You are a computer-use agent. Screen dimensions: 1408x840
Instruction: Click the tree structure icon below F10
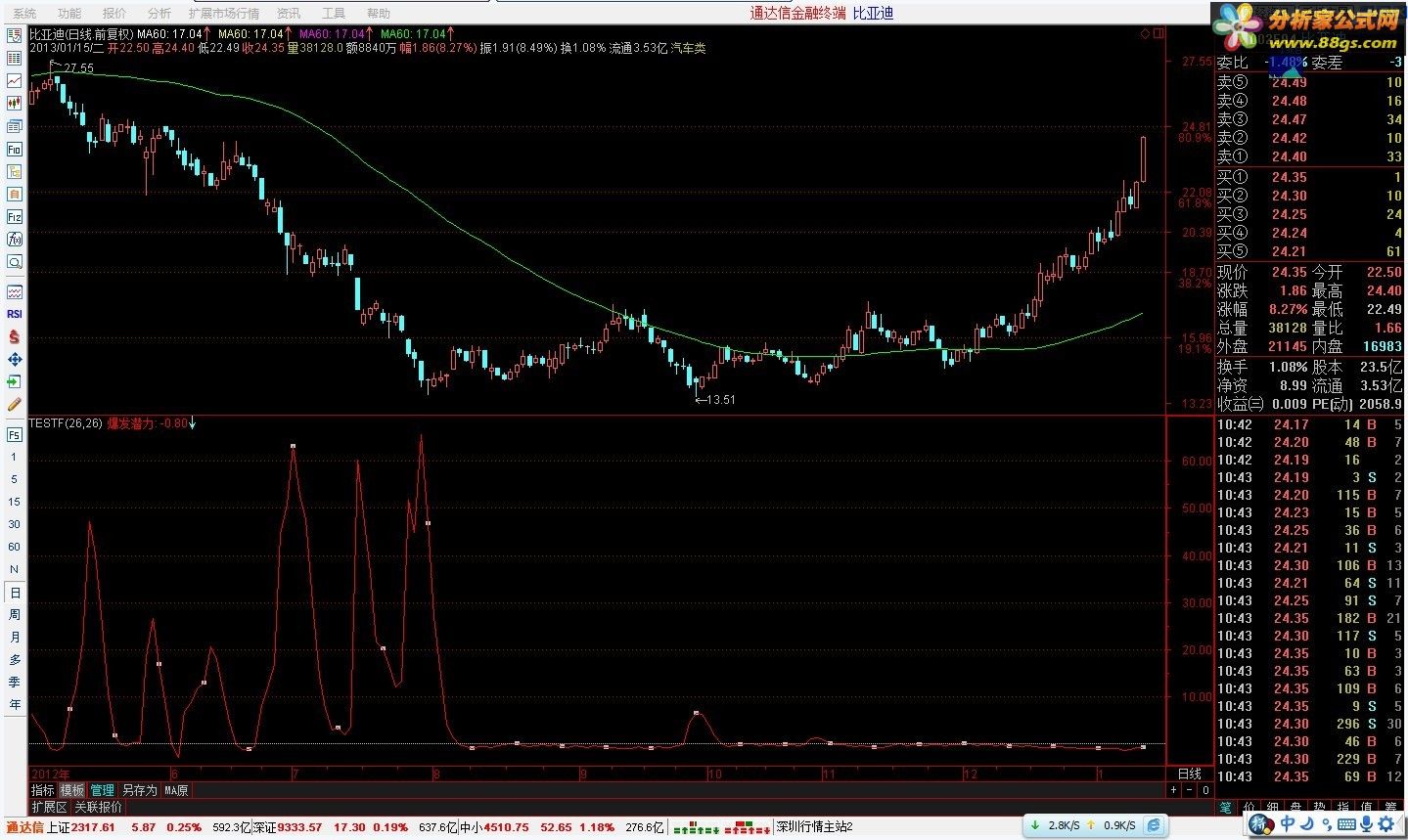[15, 171]
